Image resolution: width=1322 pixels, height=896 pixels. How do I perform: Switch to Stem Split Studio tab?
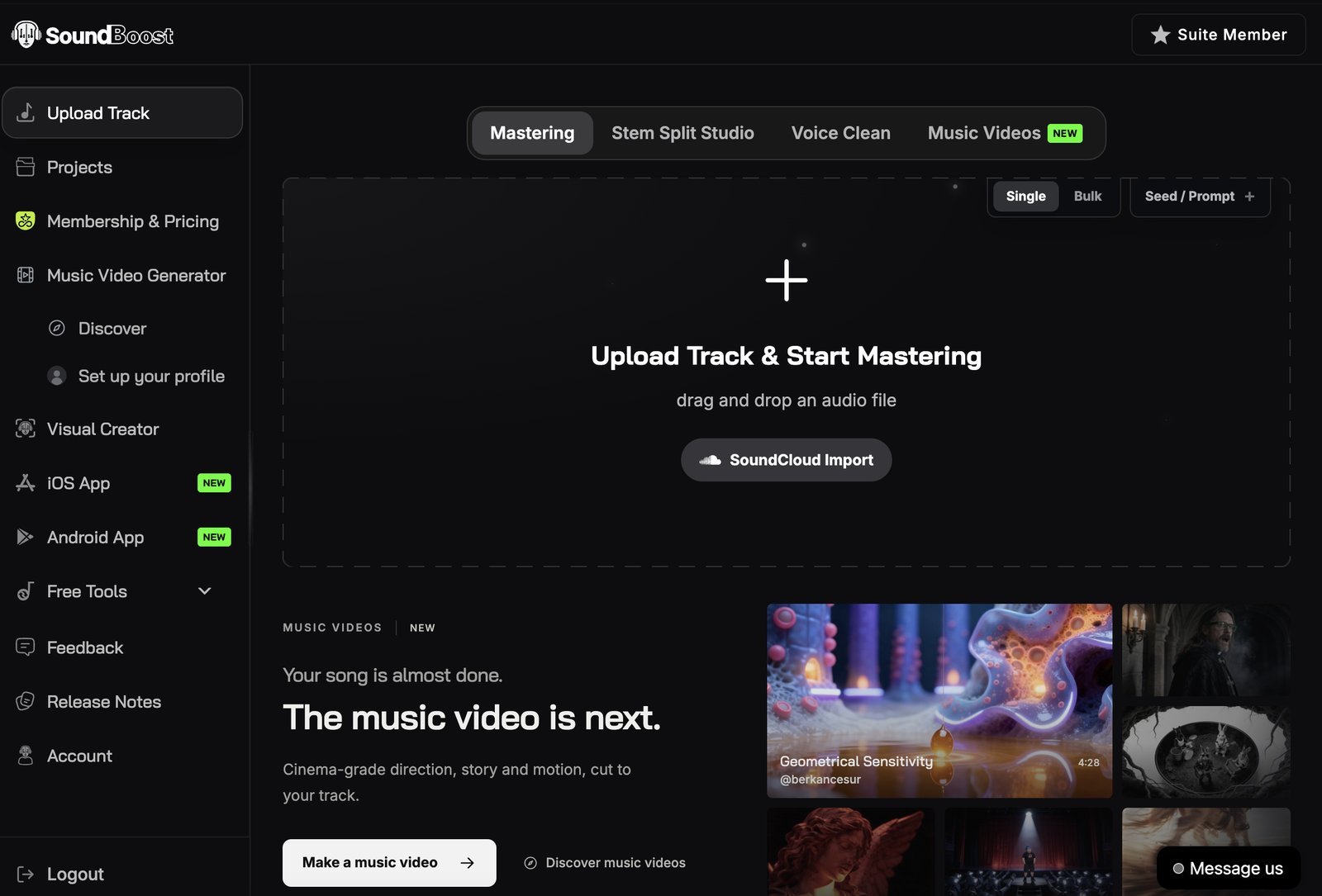(x=682, y=133)
